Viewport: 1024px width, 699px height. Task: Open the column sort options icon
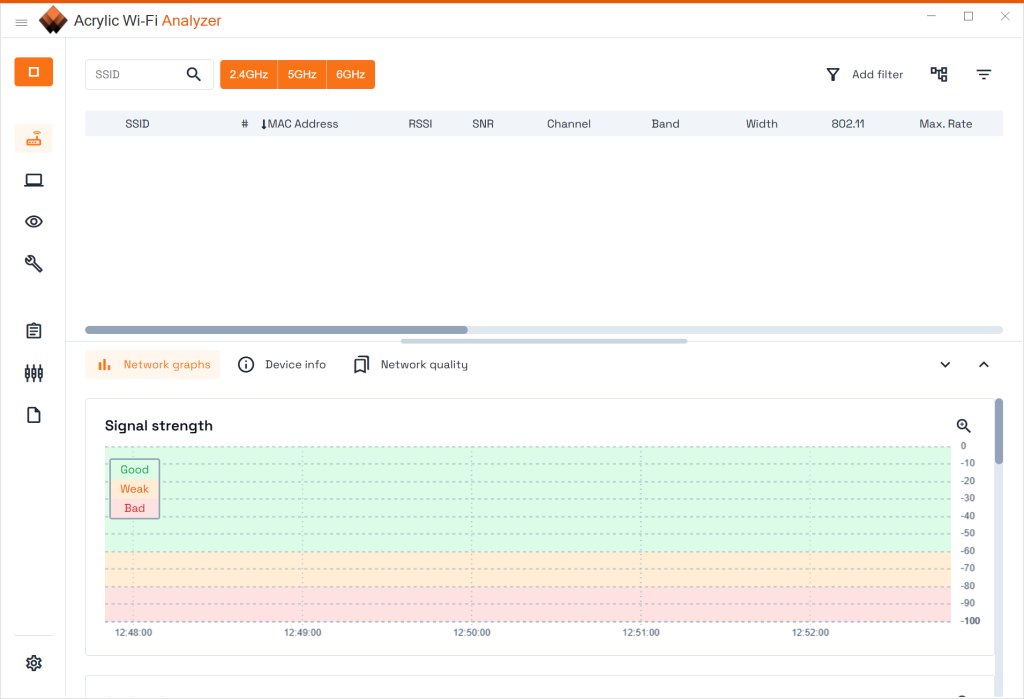click(984, 74)
